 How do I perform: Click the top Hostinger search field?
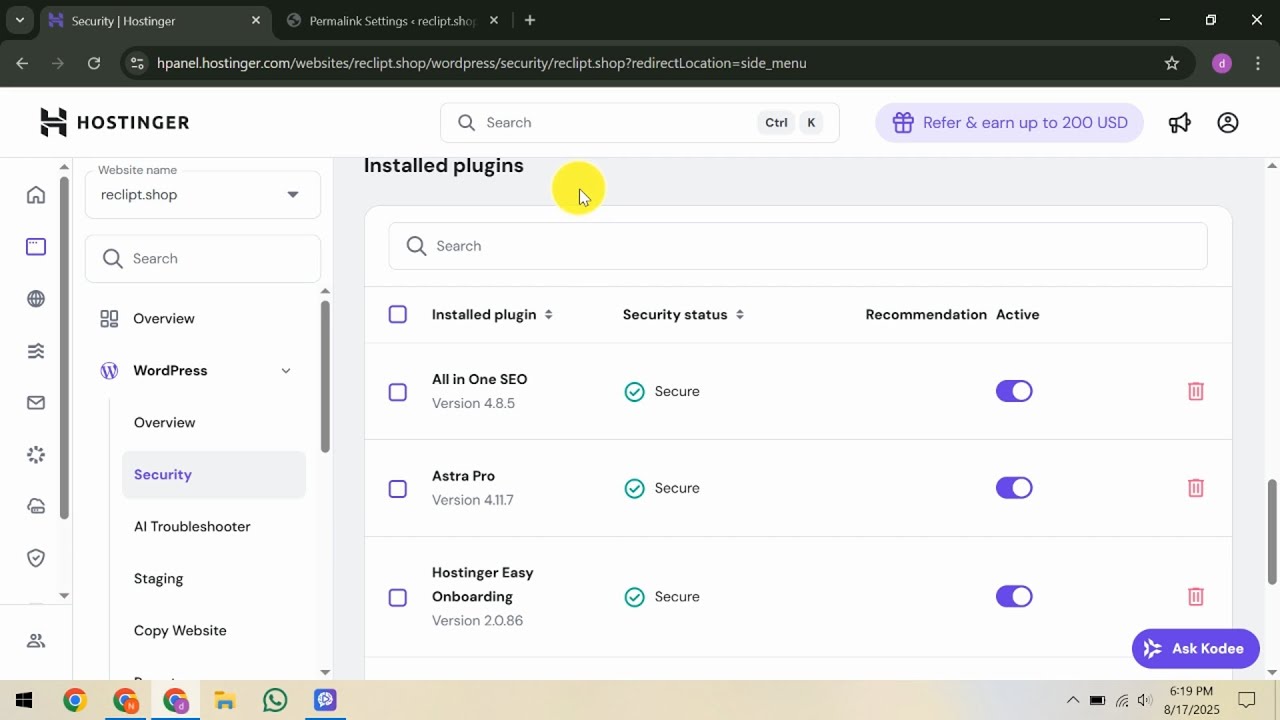click(x=640, y=122)
